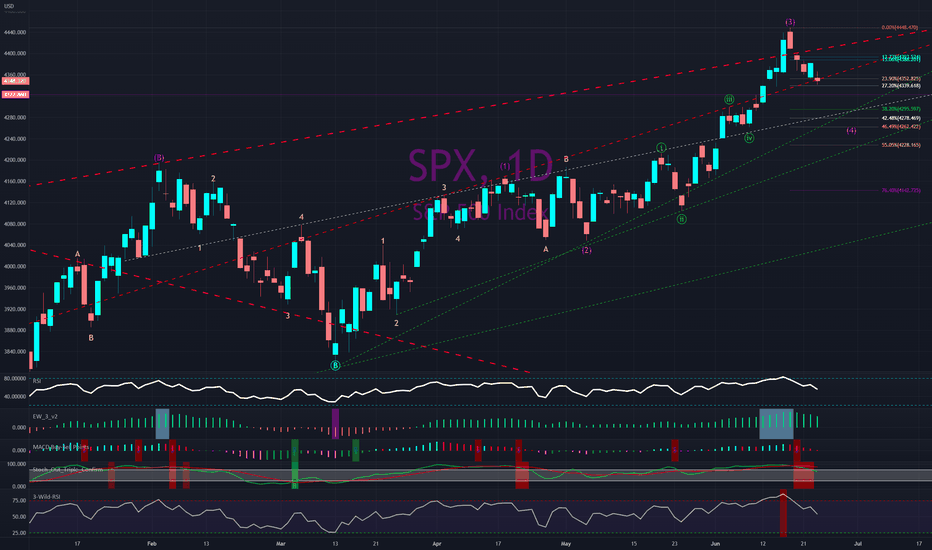This screenshot has width=932, height=550.
Task: Click the 80.00000 RSI scale label
Action: pyautogui.click(x=15, y=378)
